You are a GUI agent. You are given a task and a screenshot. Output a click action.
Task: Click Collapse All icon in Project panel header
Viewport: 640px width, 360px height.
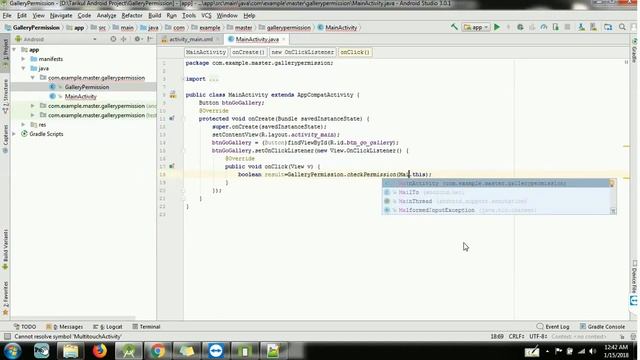pyautogui.click(x=123, y=39)
